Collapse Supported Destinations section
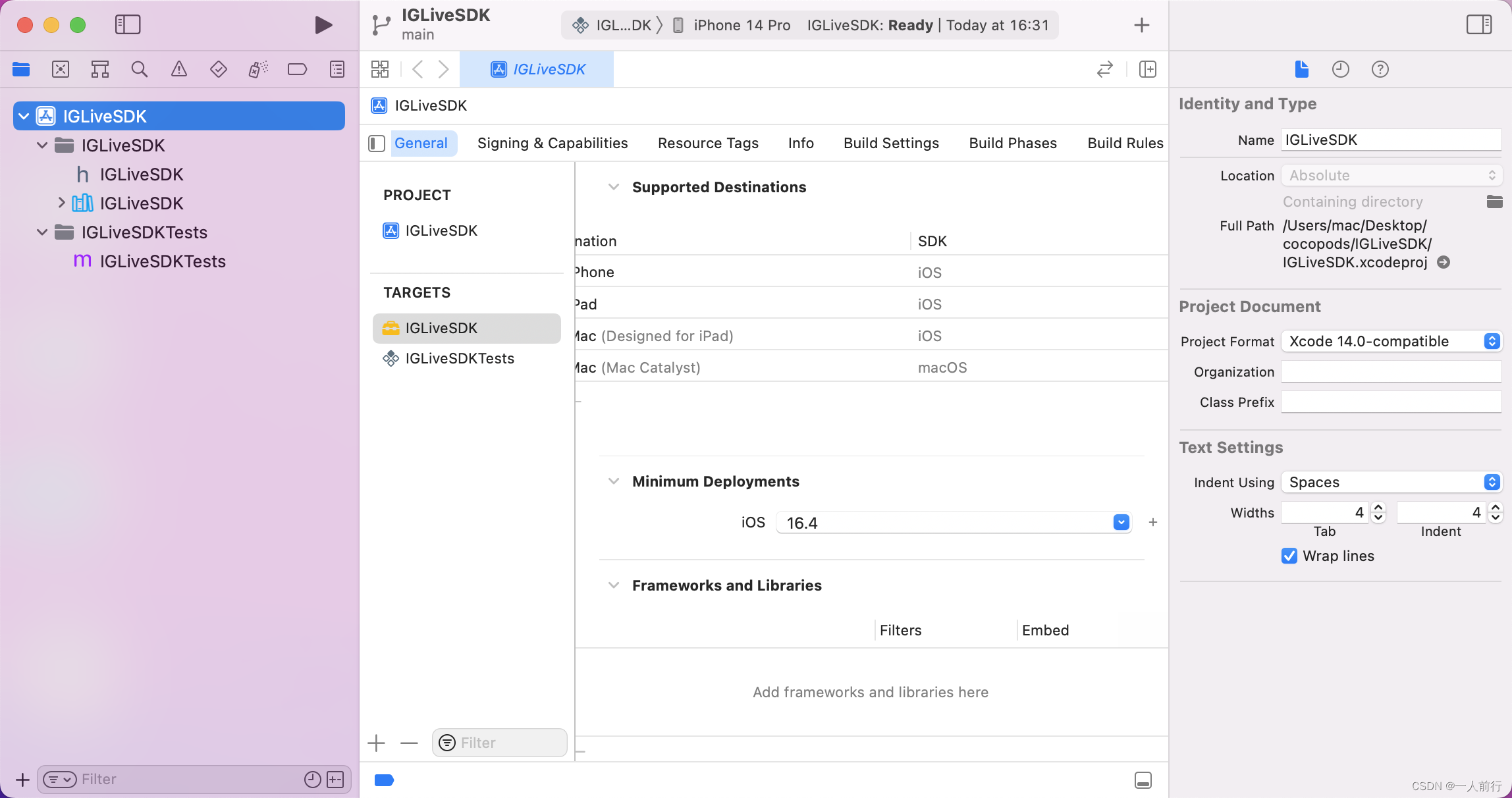Image resolution: width=1512 pixels, height=798 pixels. [614, 187]
